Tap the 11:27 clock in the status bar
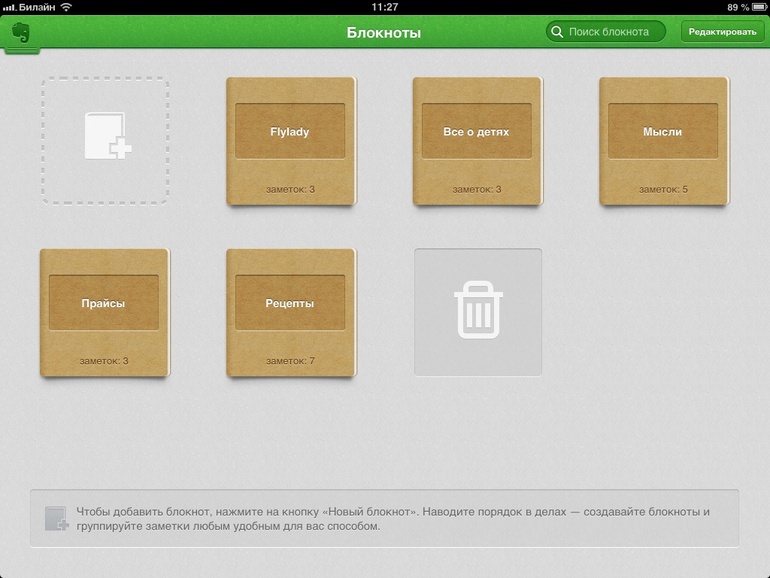Screen dimensions: 770x578 click(384, 7)
